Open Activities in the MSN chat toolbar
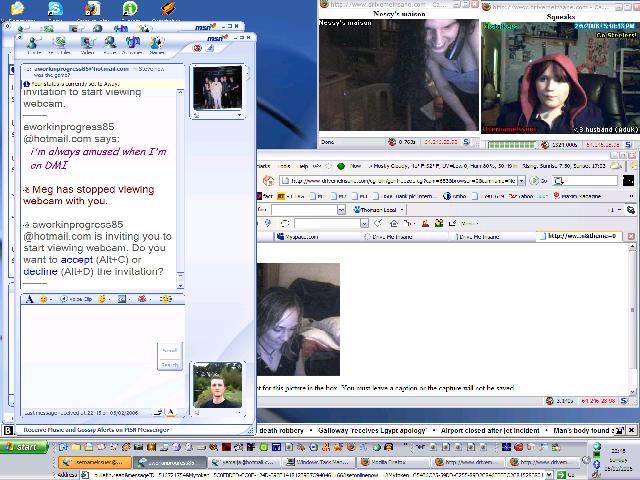The height and width of the screenshot is (480, 640). tap(132, 44)
